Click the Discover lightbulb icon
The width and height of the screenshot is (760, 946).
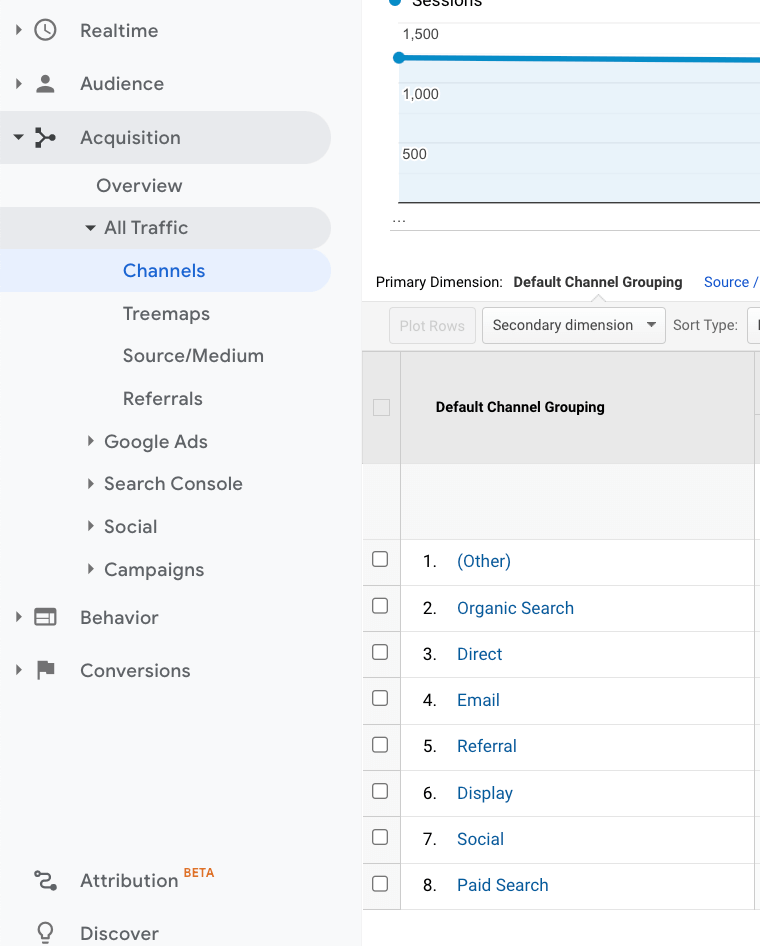pyautogui.click(x=45, y=933)
